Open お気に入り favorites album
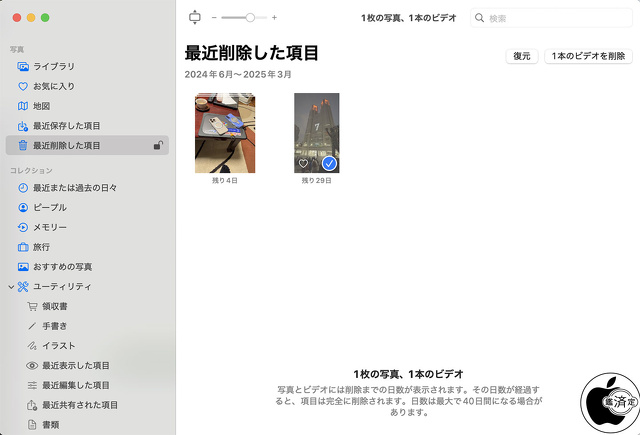The height and width of the screenshot is (435, 640). coord(53,86)
